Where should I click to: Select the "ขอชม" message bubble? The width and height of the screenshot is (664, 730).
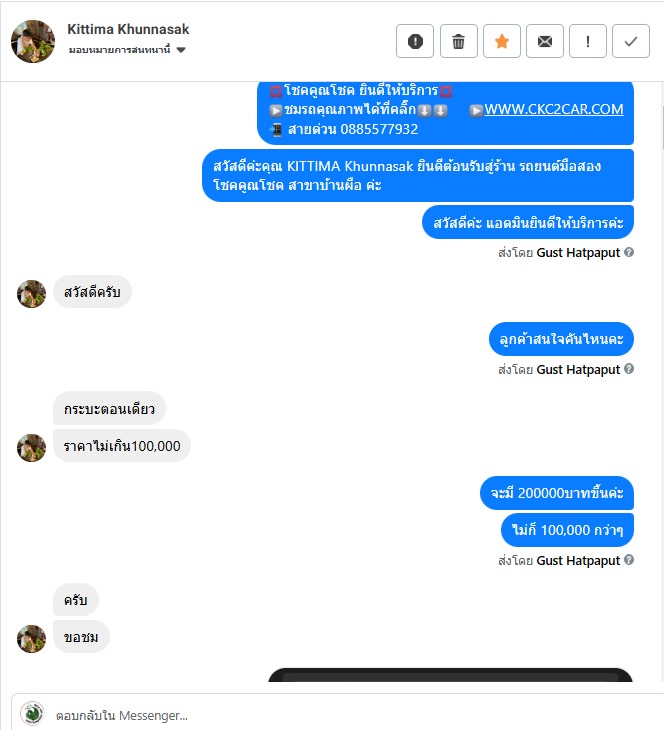click(81, 637)
